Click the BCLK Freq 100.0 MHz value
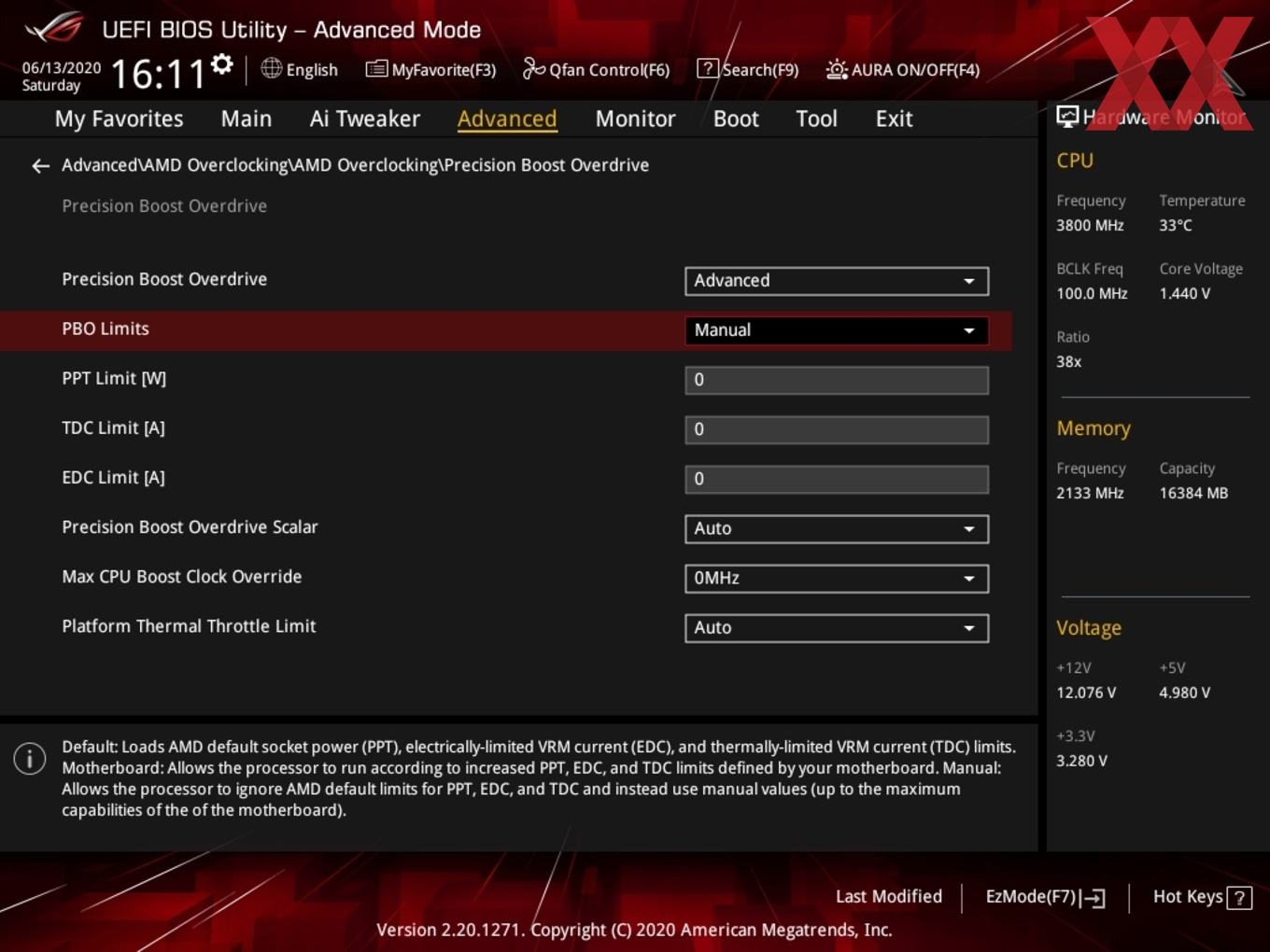 tap(1092, 294)
